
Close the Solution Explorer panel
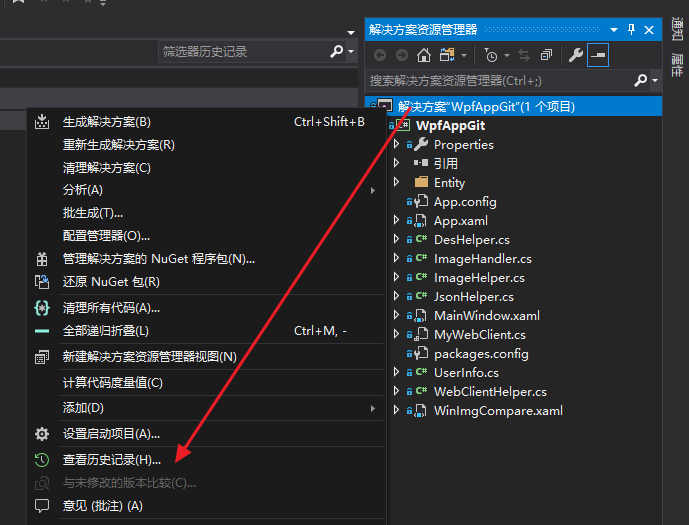pyautogui.click(x=649, y=30)
